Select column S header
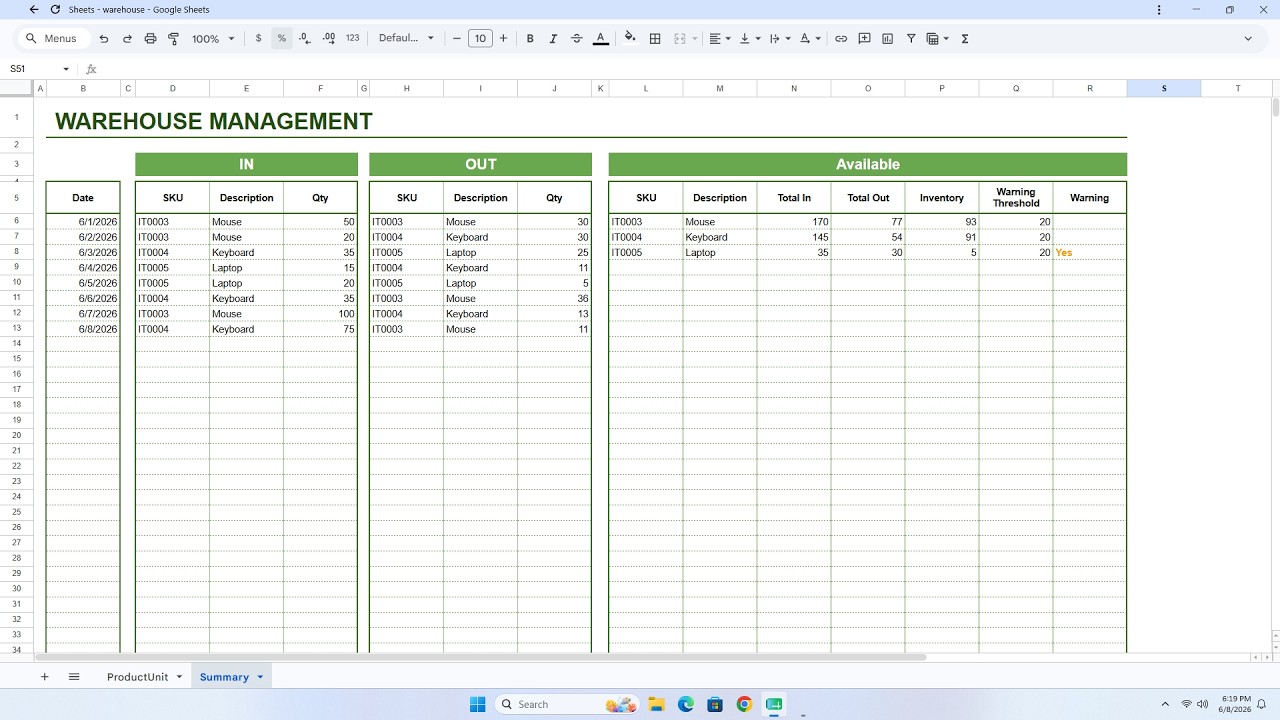 (x=1164, y=88)
